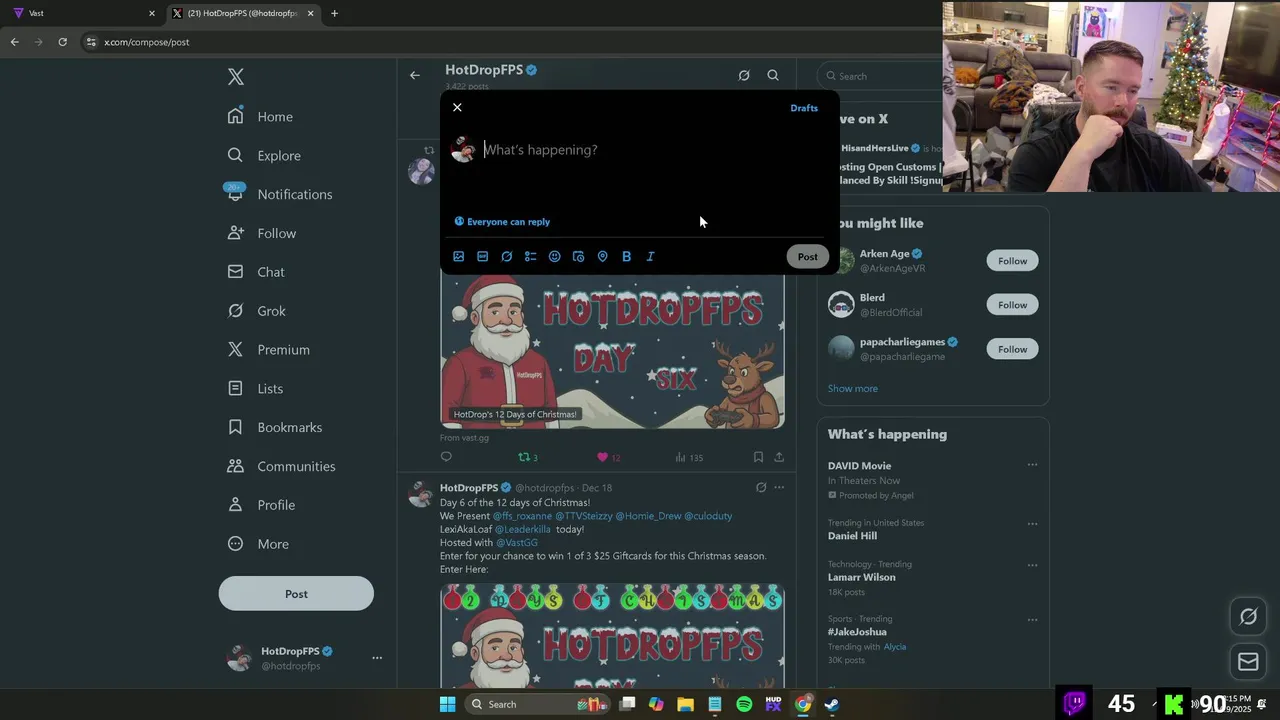
Task: Open the Lamarr Wilson trending topic
Action: tap(861, 577)
